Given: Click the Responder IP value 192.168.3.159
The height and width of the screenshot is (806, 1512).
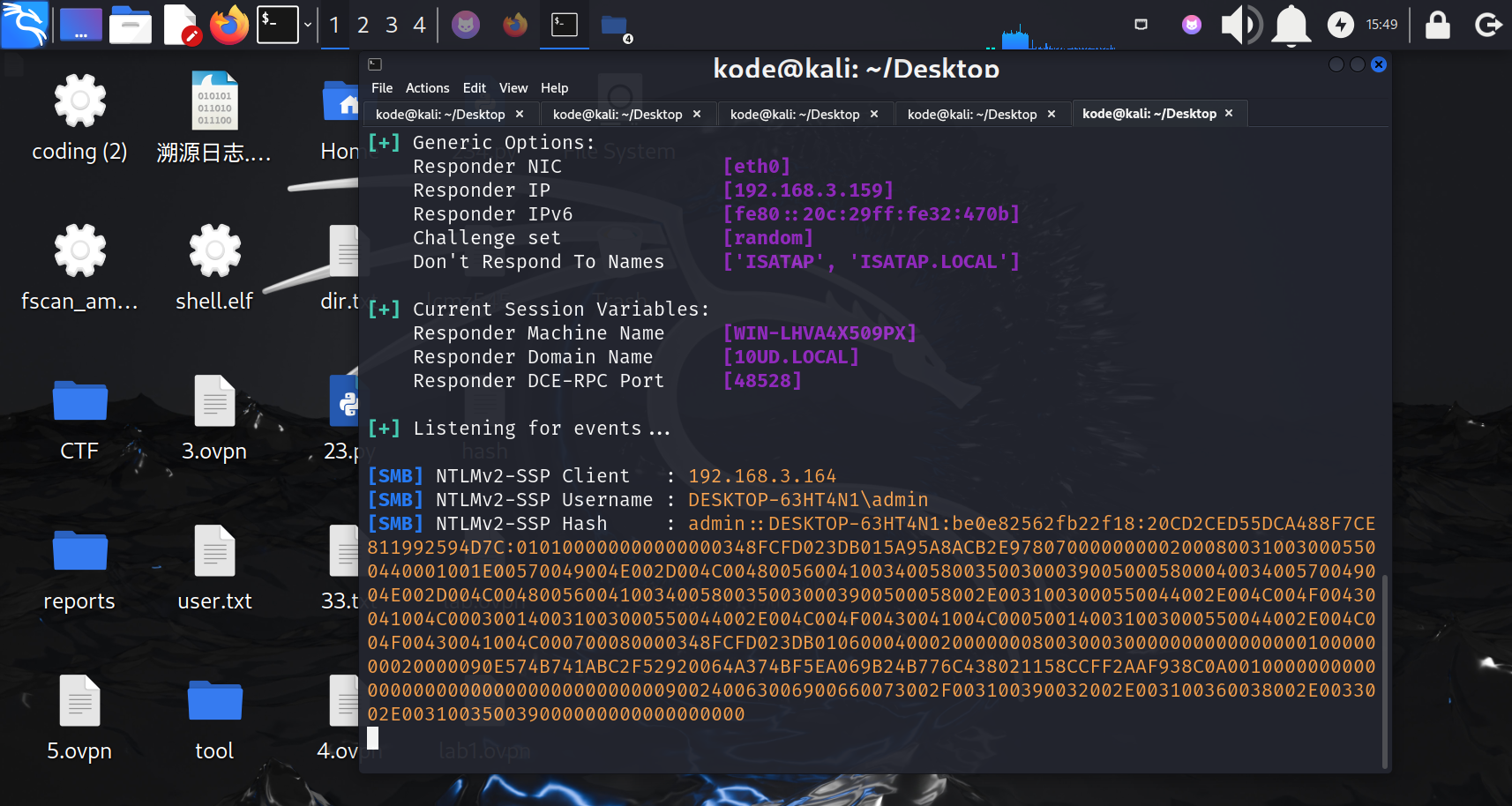Looking at the screenshot, I should point(808,190).
